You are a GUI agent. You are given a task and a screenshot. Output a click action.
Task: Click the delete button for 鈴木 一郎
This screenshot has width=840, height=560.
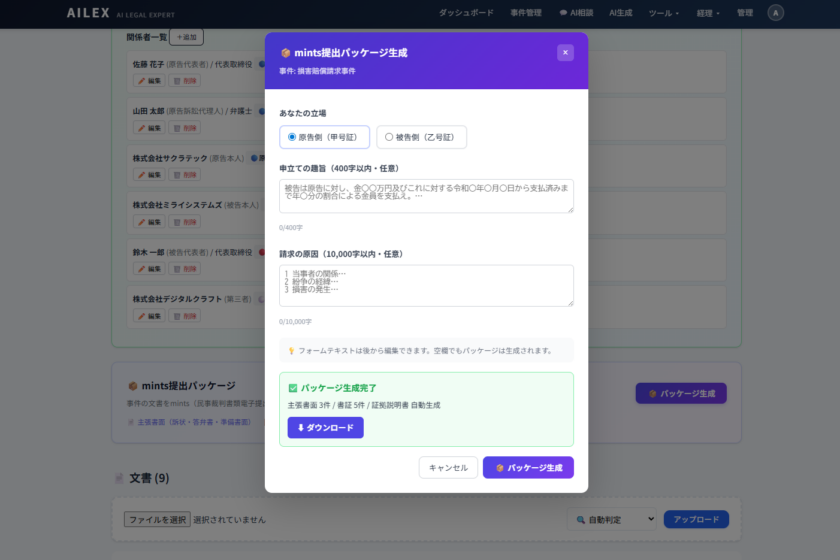click(185, 269)
